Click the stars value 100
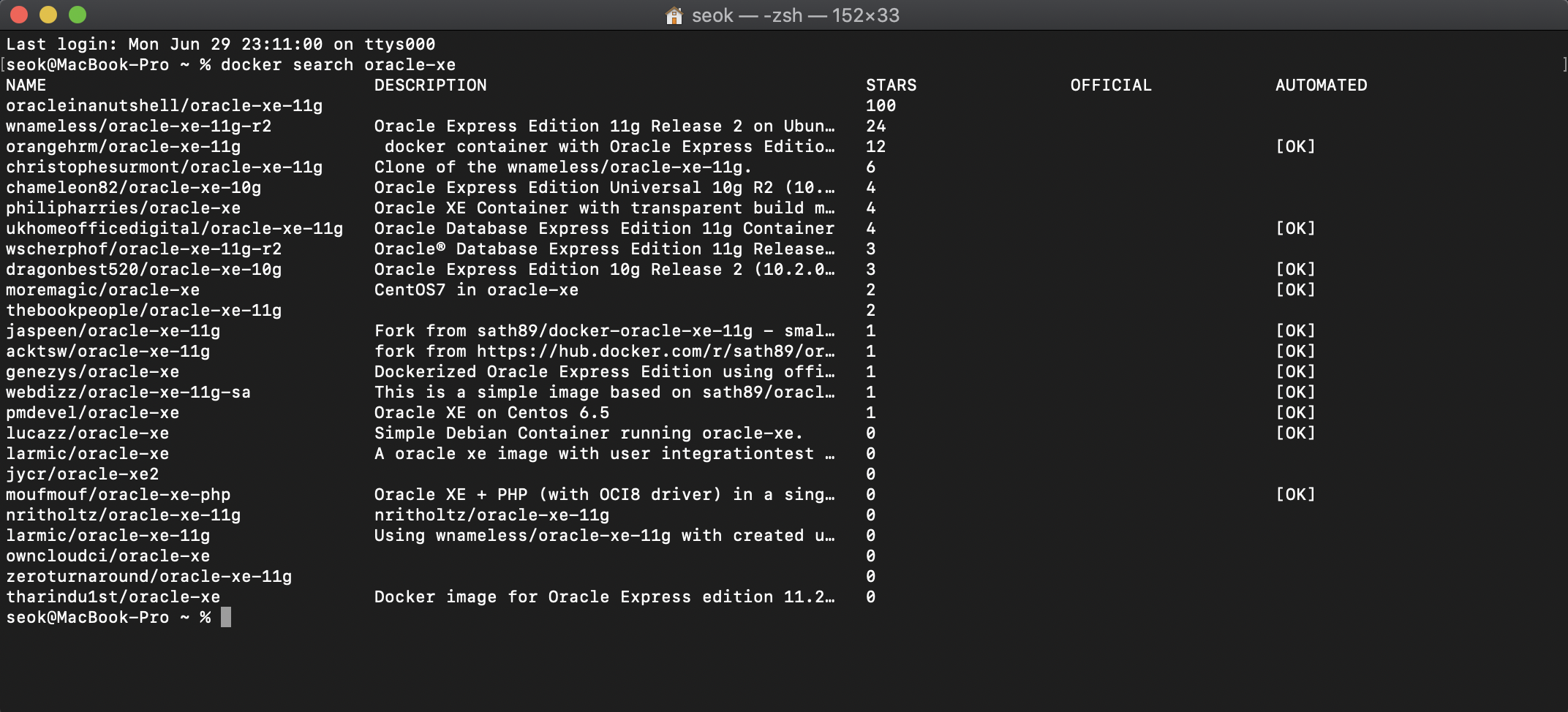The width and height of the screenshot is (1568, 712). pyautogui.click(x=881, y=106)
